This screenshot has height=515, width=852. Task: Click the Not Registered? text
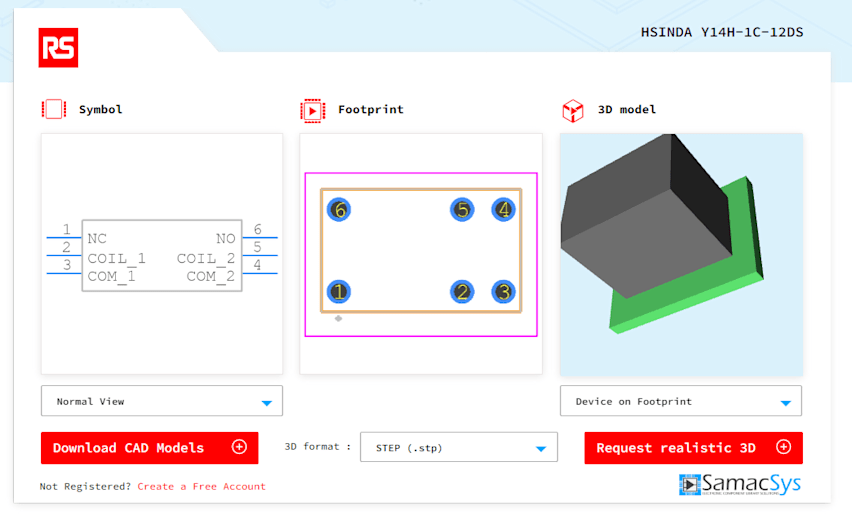click(85, 486)
